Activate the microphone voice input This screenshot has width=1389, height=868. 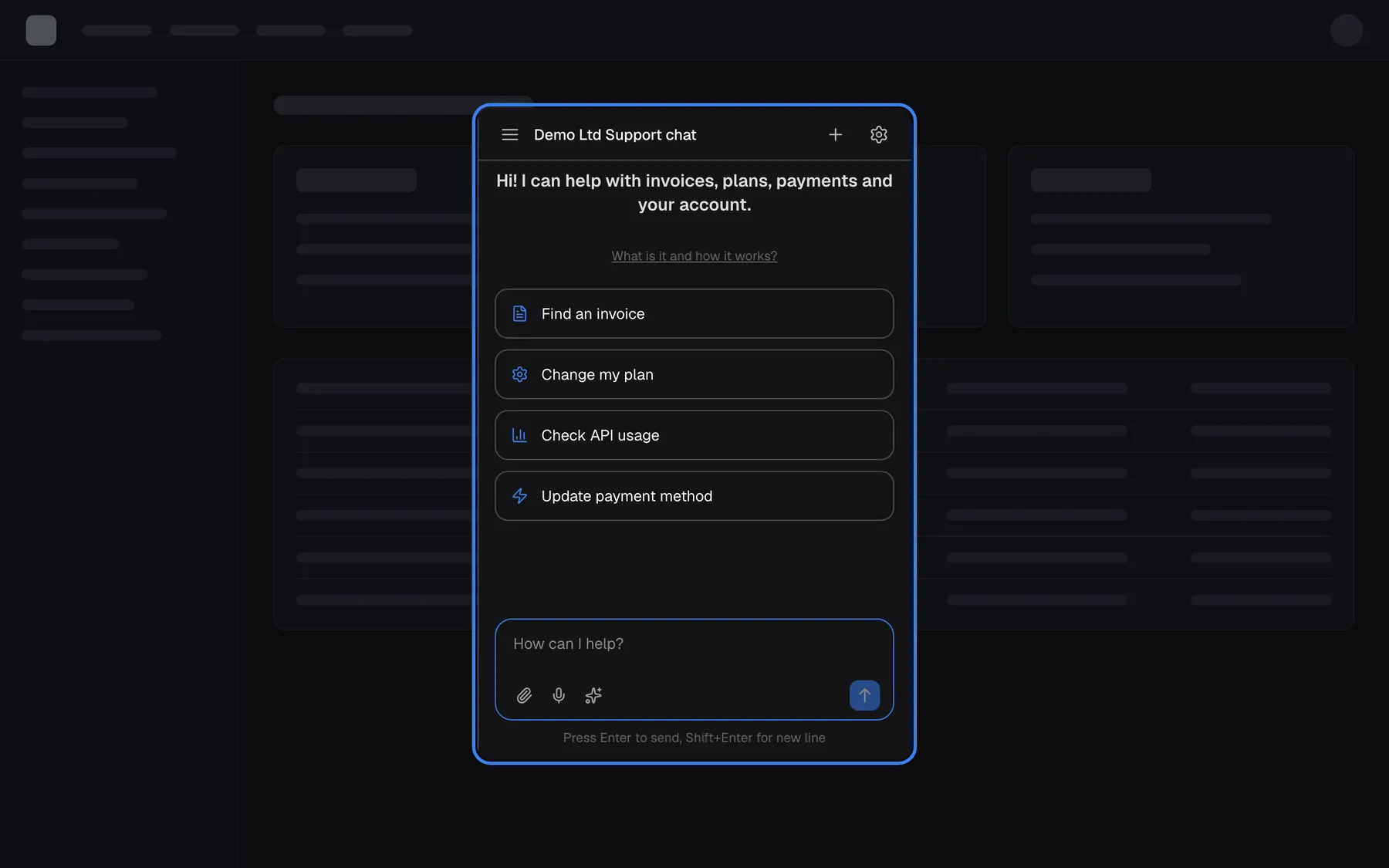pos(559,695)
